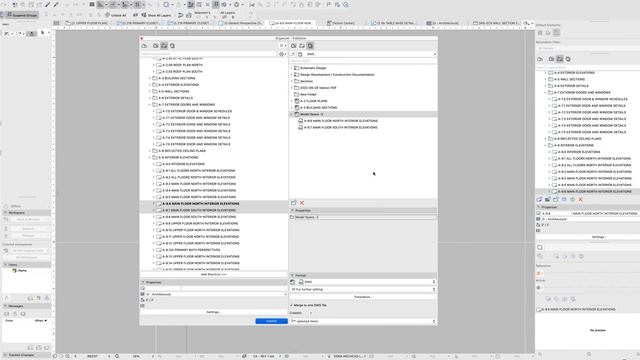Select A-8 REFLECTED CEILING PLANS in Organizer left tree

pos(182,151)
